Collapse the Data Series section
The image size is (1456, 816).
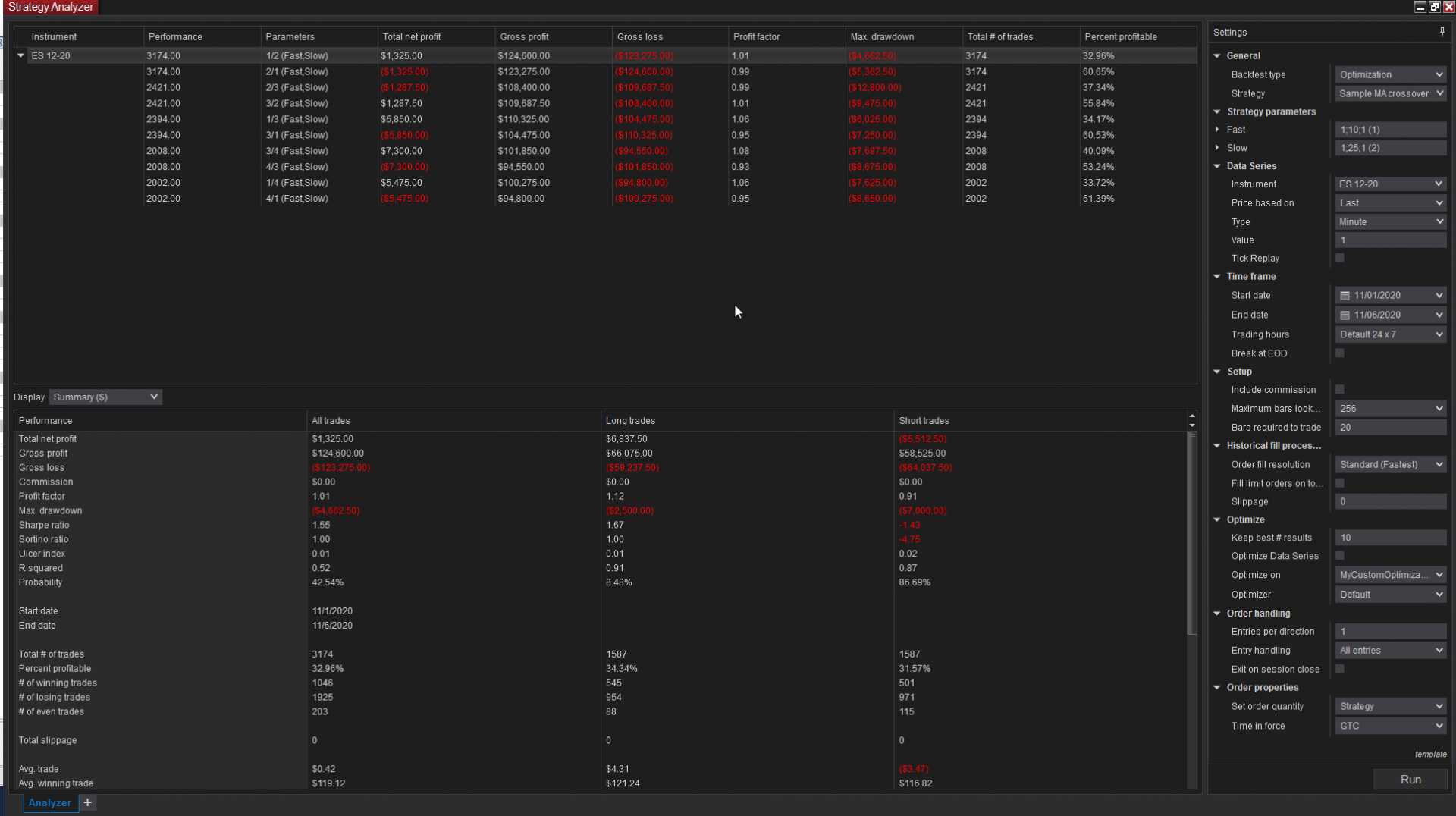point(1217,166)
